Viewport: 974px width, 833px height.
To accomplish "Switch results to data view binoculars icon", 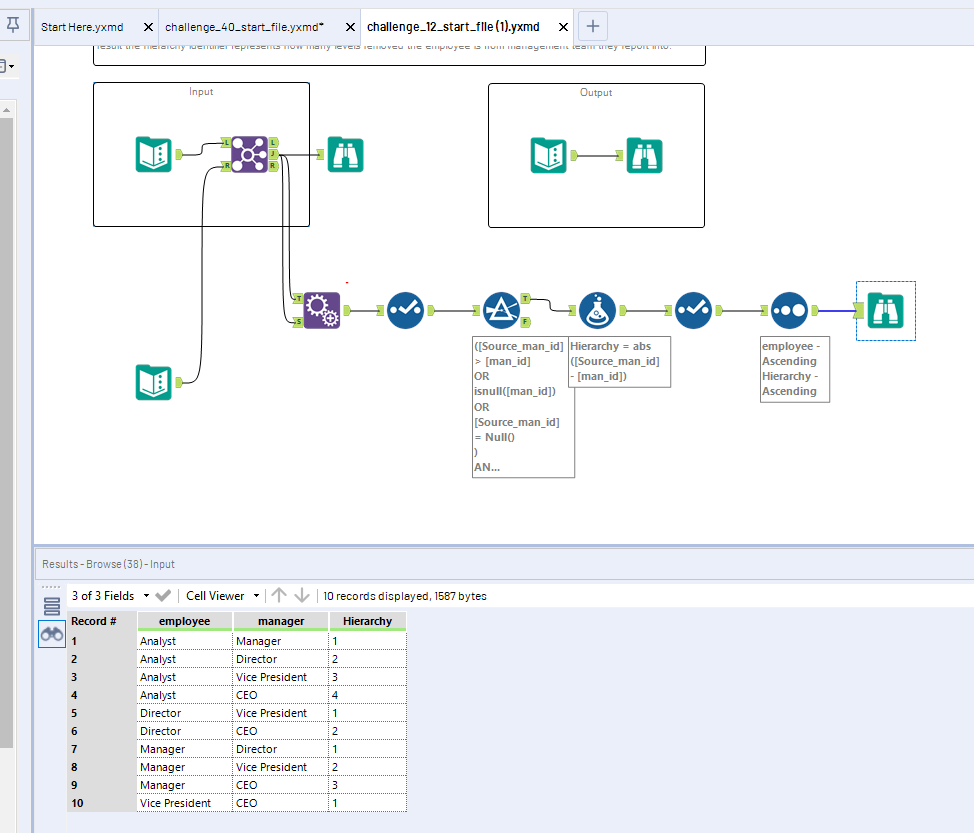I will (52, 634).
